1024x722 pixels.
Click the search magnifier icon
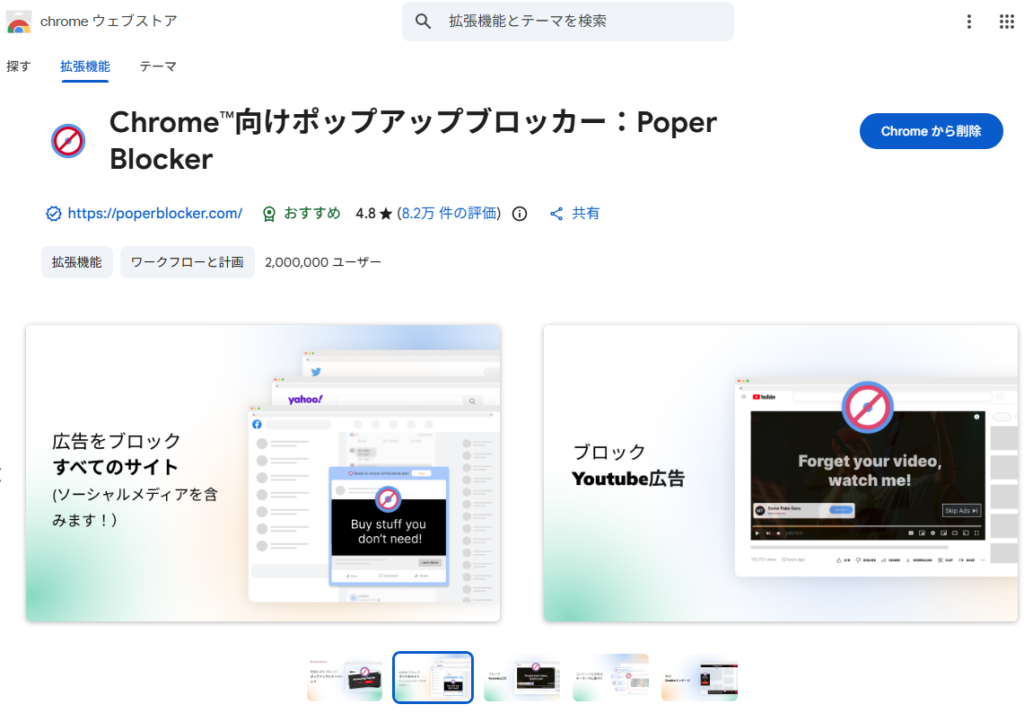coord(423,22)
